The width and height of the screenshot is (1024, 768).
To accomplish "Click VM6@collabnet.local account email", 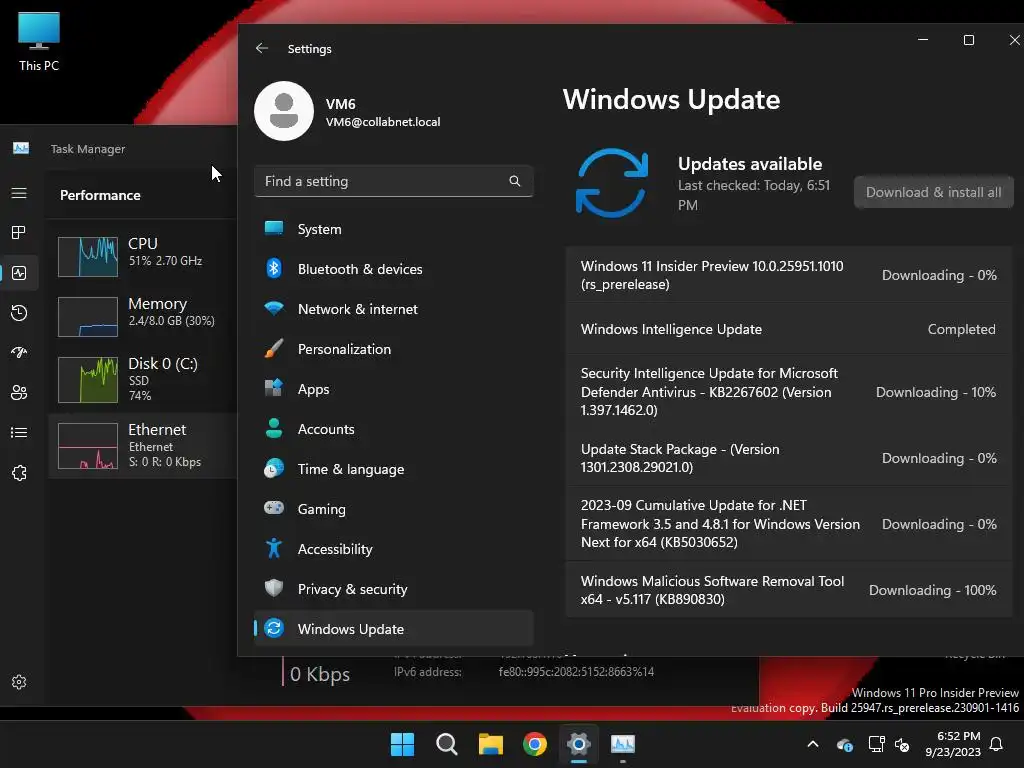I will 383,122.
